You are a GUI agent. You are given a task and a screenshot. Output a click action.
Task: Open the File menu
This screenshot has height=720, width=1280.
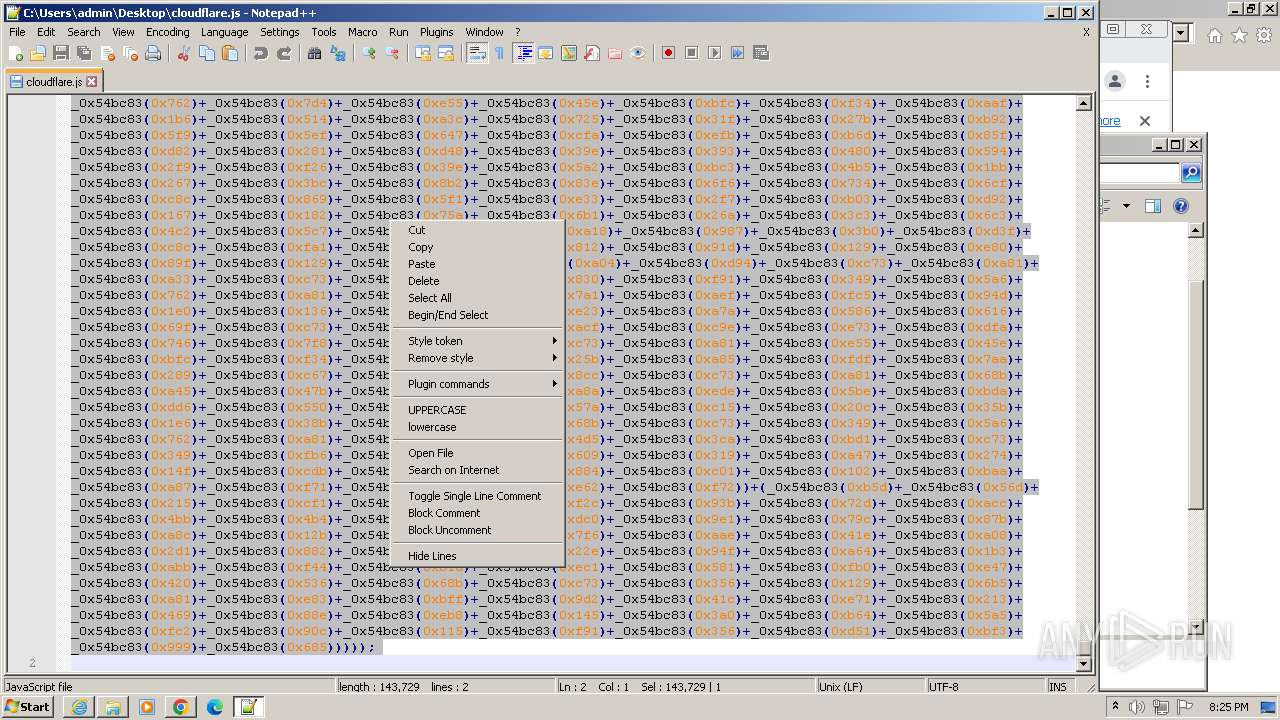coord(17,32)
